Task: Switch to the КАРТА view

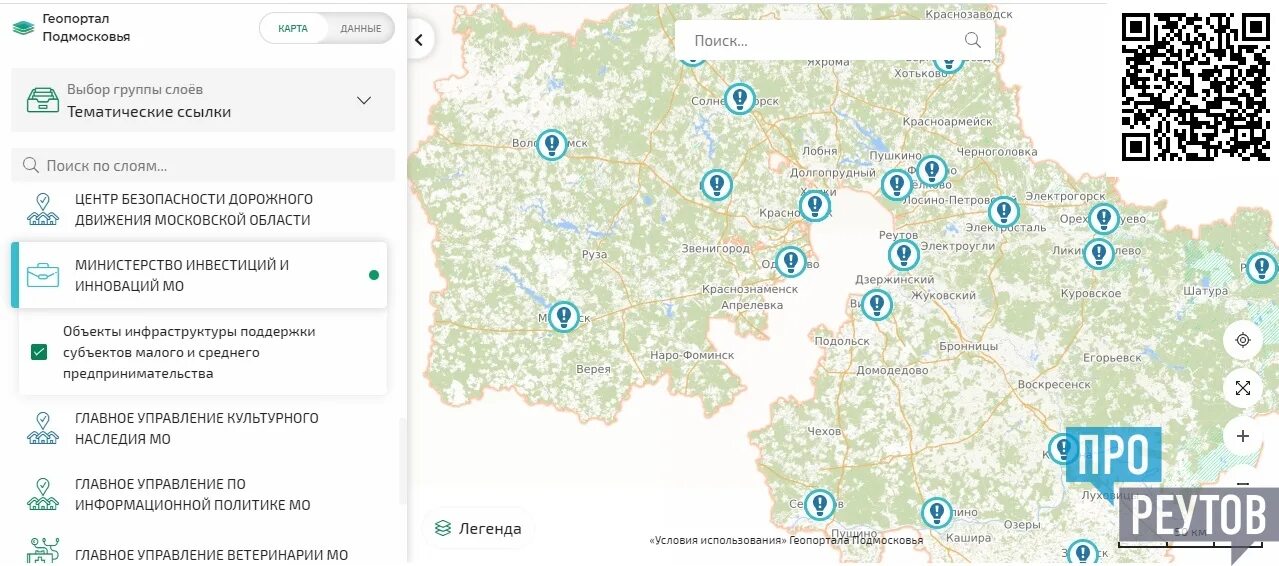Action: pos(293,28)
